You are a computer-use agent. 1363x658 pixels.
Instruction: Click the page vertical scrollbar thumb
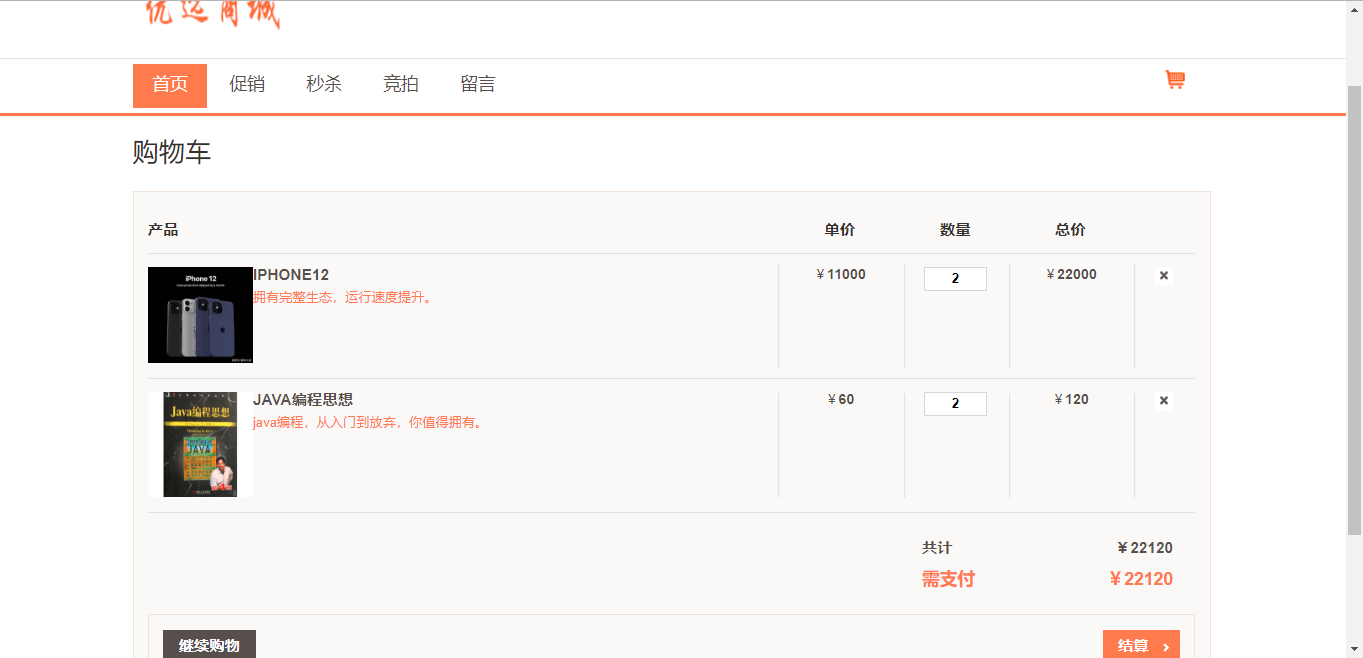click(1354, 310)
